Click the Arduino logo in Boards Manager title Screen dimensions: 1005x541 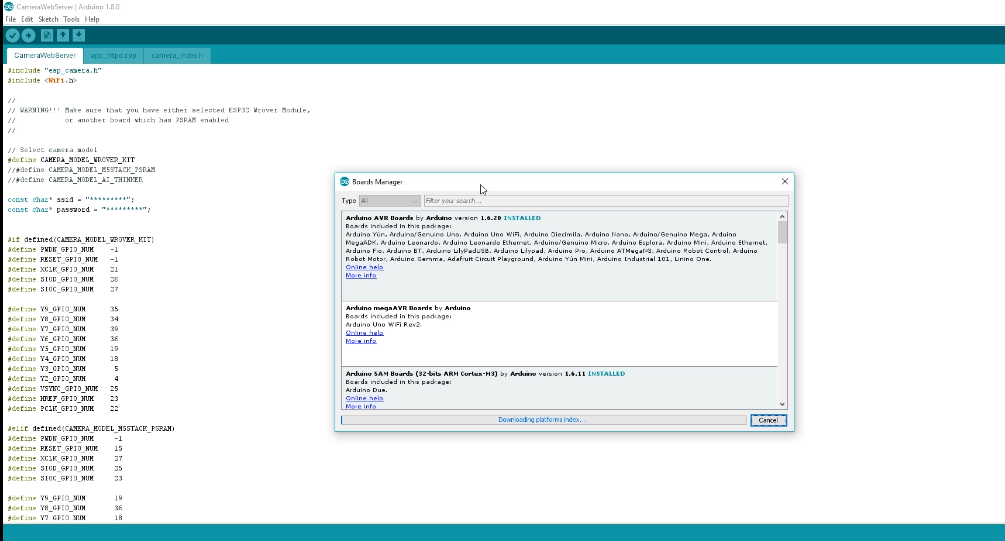point(344,181)
